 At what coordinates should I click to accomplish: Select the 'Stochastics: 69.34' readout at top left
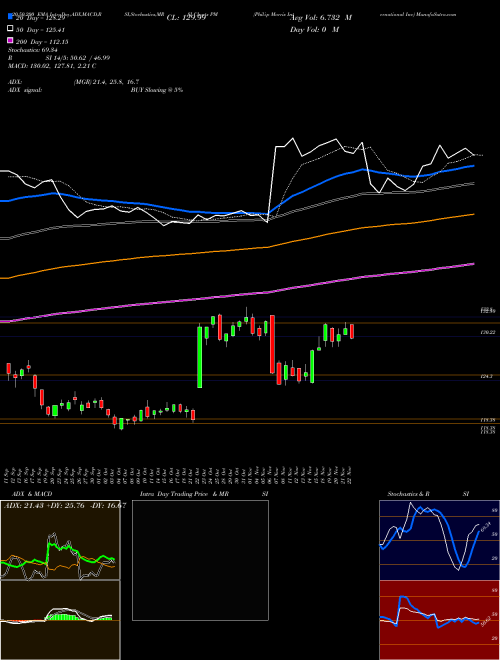33,50
